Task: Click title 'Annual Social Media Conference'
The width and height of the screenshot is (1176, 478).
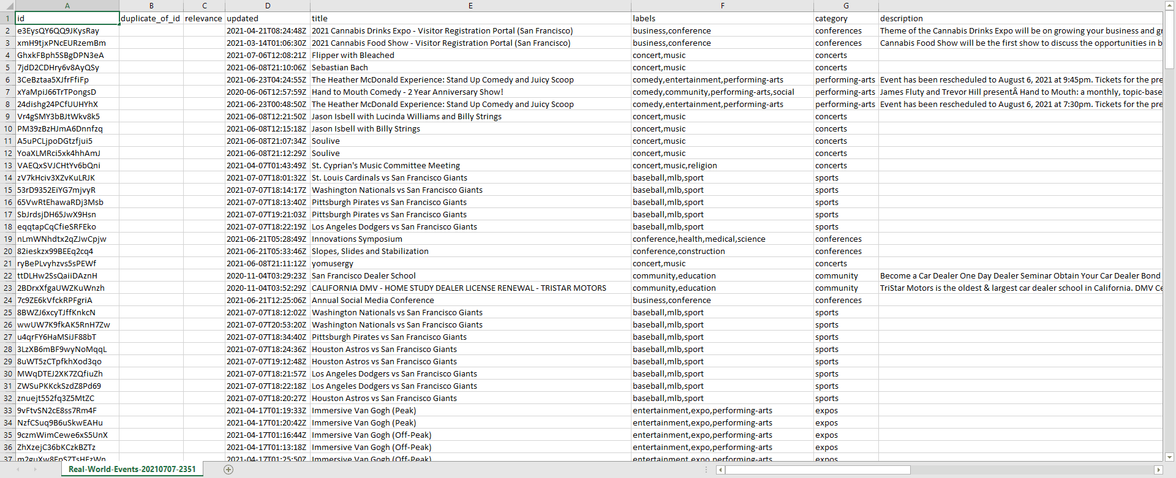Action: pos(470,299)
